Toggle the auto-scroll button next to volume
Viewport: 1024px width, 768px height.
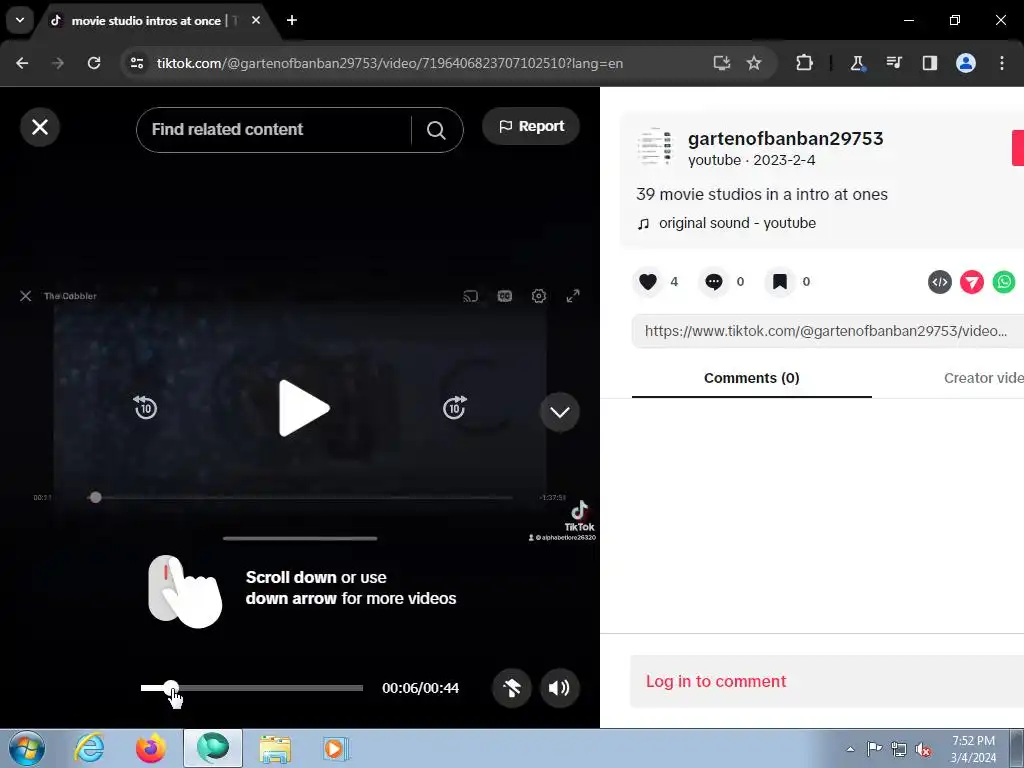(x=511, y=688)
